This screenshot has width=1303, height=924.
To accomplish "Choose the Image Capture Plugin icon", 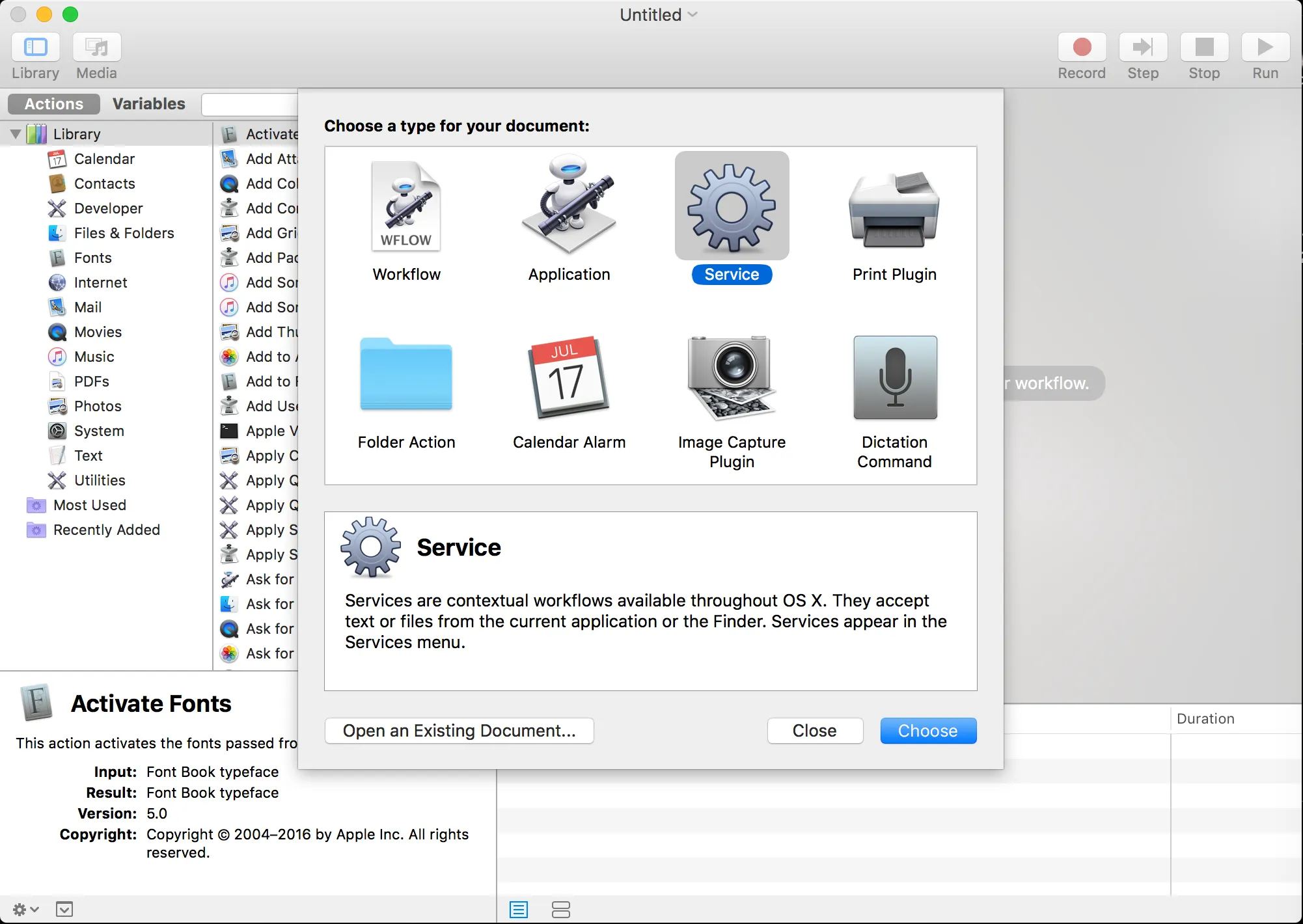I will click(732, 377).
